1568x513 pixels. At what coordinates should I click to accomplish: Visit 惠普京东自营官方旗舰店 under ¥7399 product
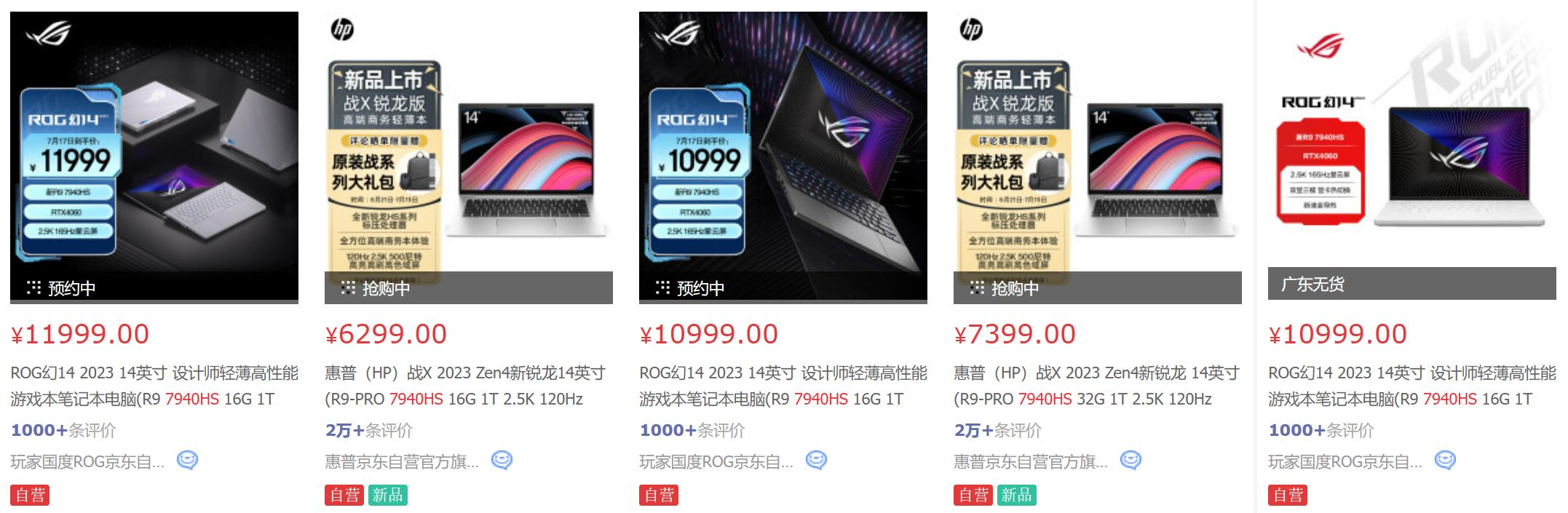[x=1031, y=461]
